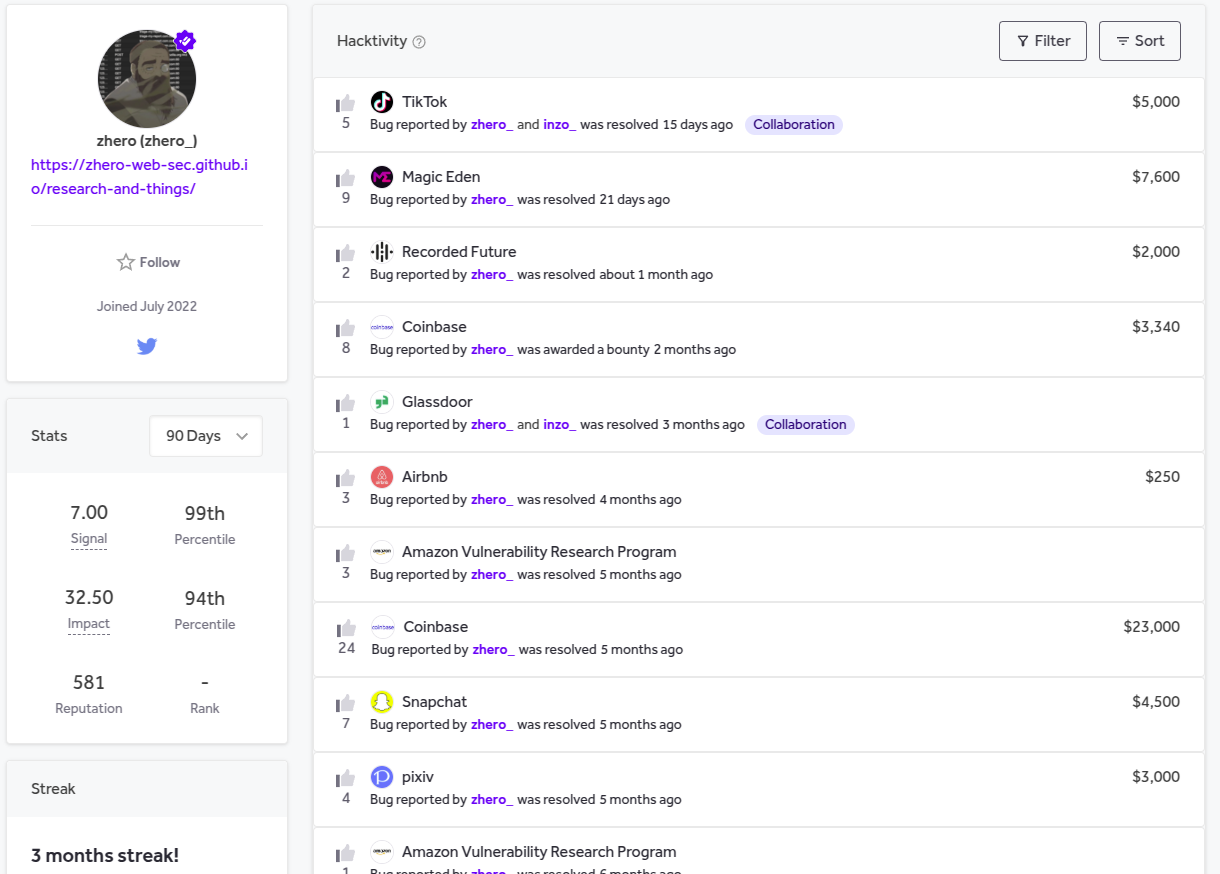The width and height of the screenshot is (1220, 874).
Task: Open the TikTok program link
Action: tap(424, 102)
